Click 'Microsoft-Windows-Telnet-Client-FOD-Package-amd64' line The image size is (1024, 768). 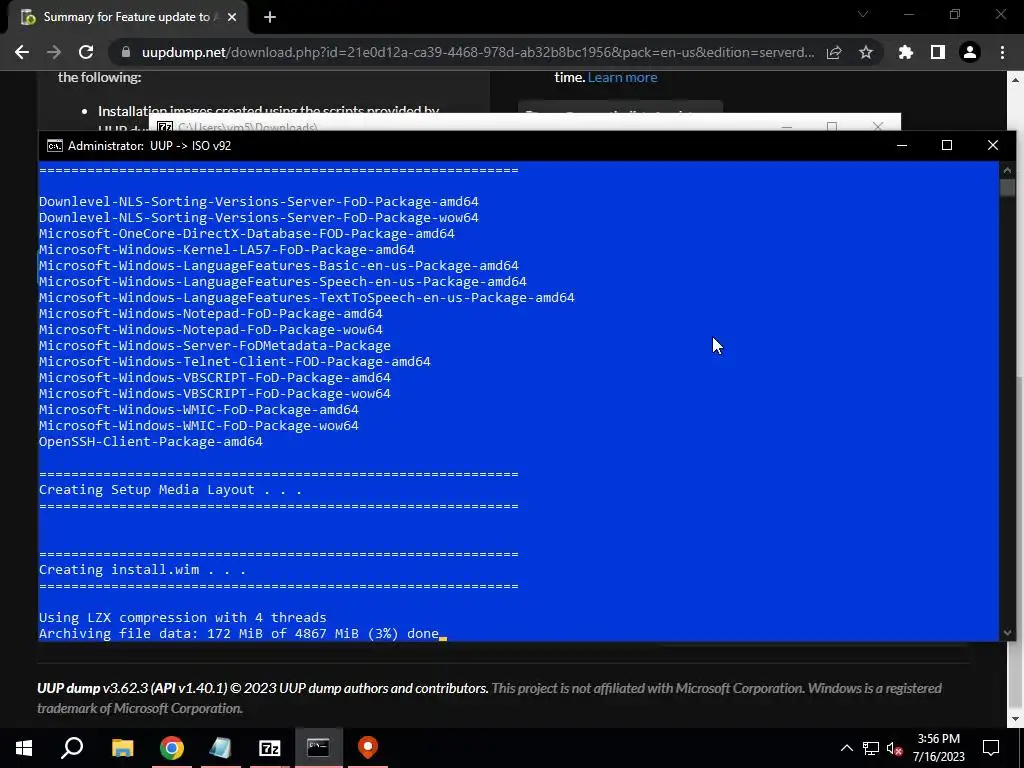tap(234, 362)
